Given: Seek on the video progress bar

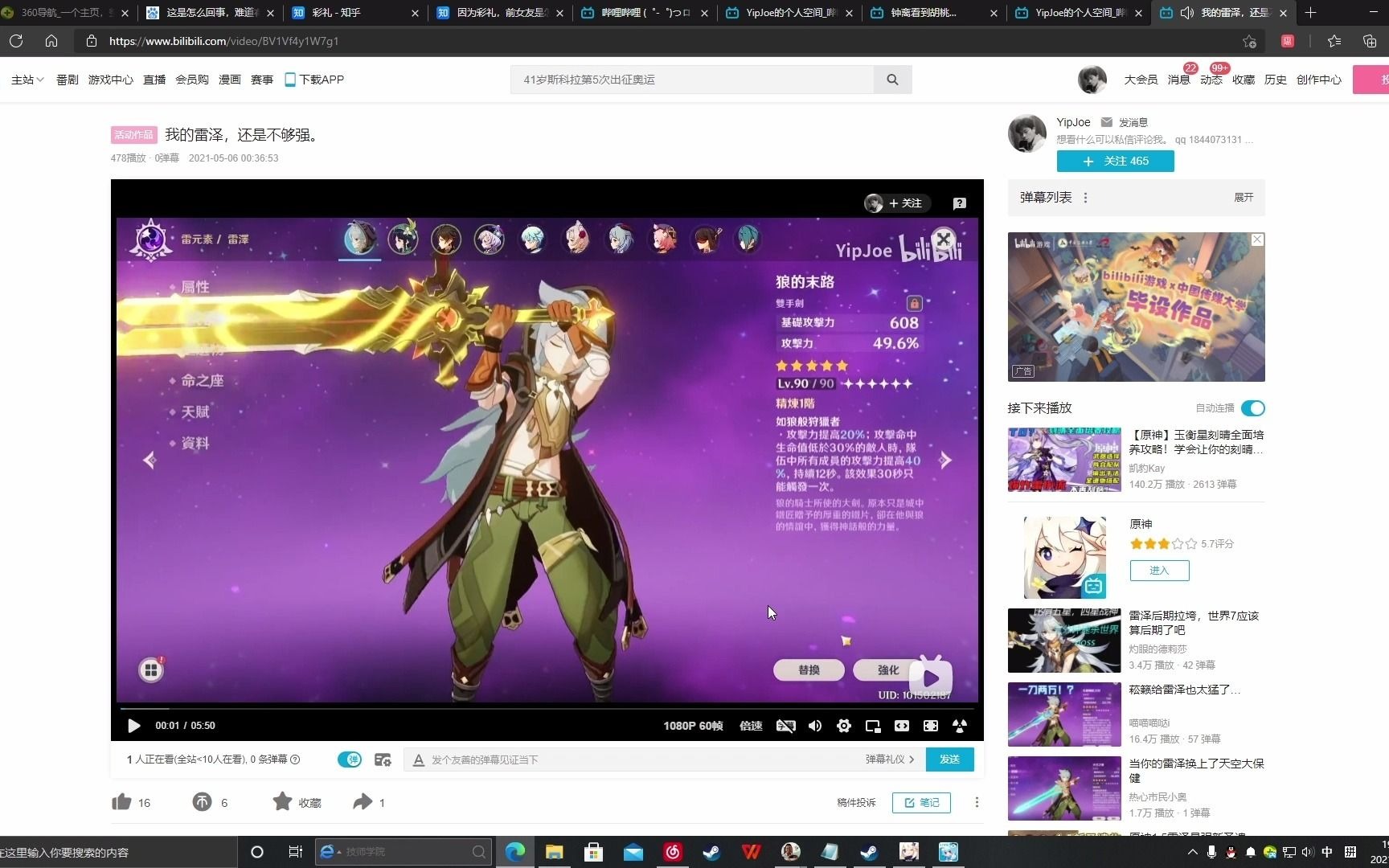Looking at the screenshot, I should coord(547,709).
